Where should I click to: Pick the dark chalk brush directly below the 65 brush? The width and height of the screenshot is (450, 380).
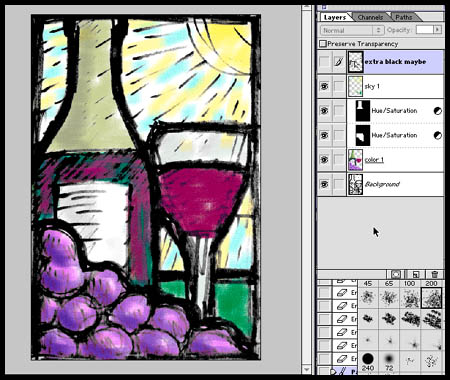point(389,319)
